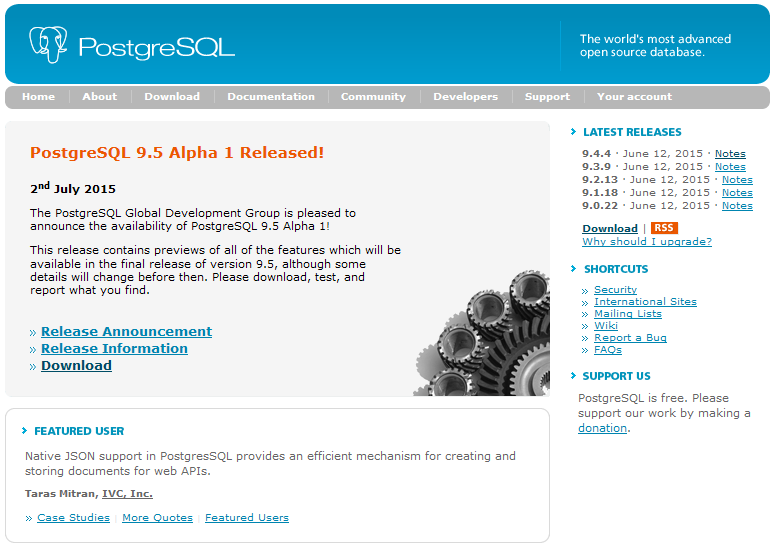This screenshot has width=776, height=560.
Task: Click the FEATURED USER section heading
Action: (x=79, y=431)
